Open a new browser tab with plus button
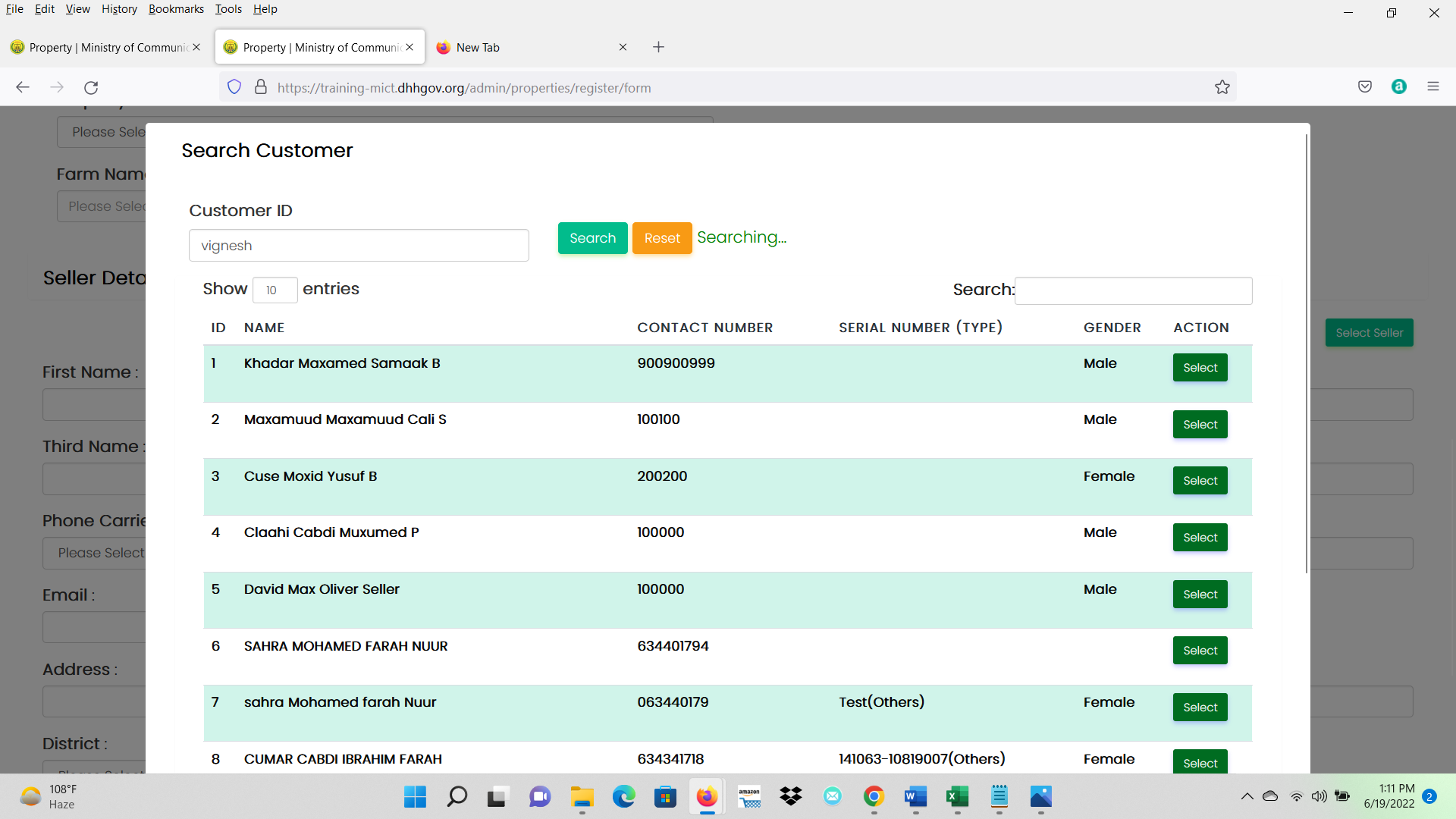This screenshot has width=1456, height=819. 658,47
